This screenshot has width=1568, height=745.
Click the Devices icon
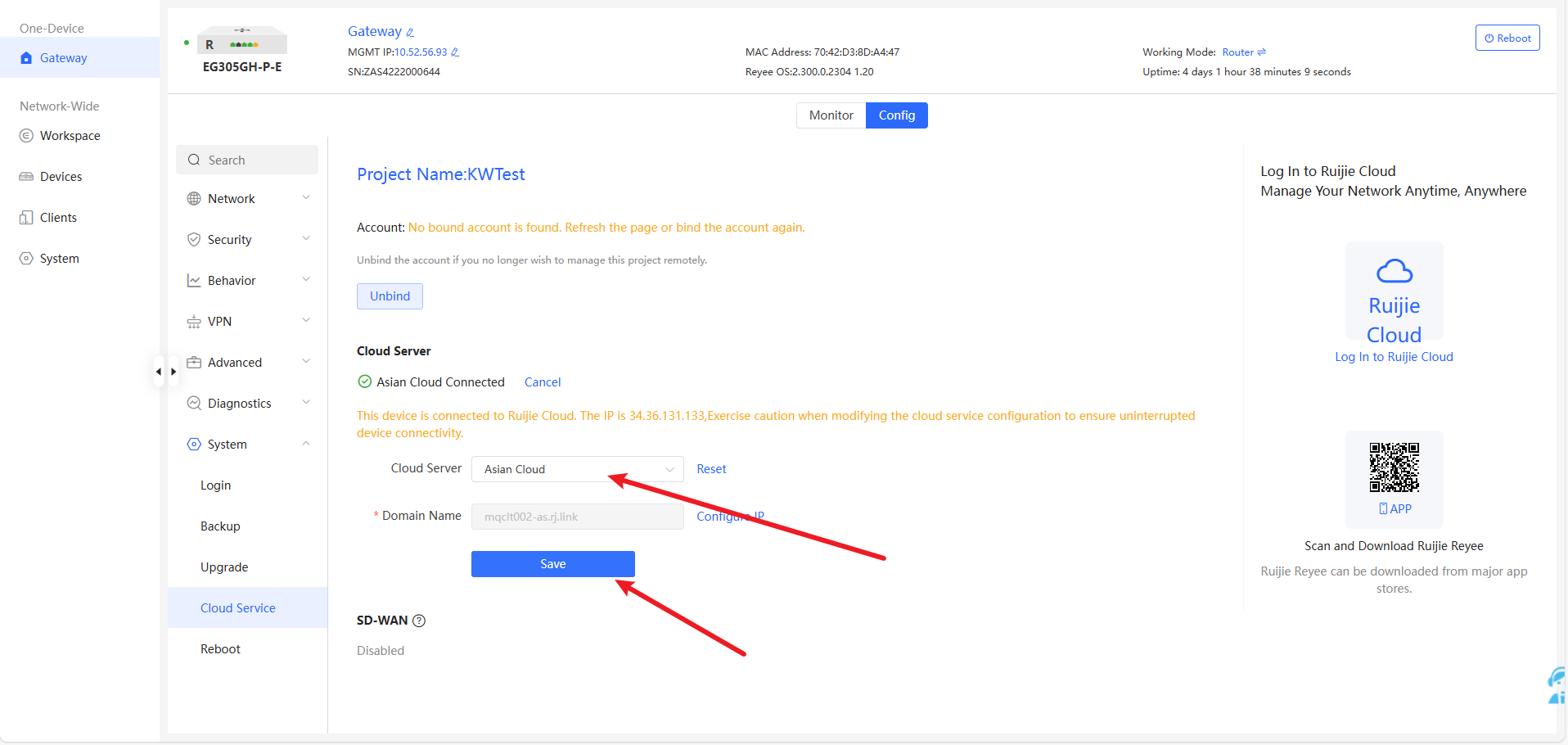click(26, 176)
